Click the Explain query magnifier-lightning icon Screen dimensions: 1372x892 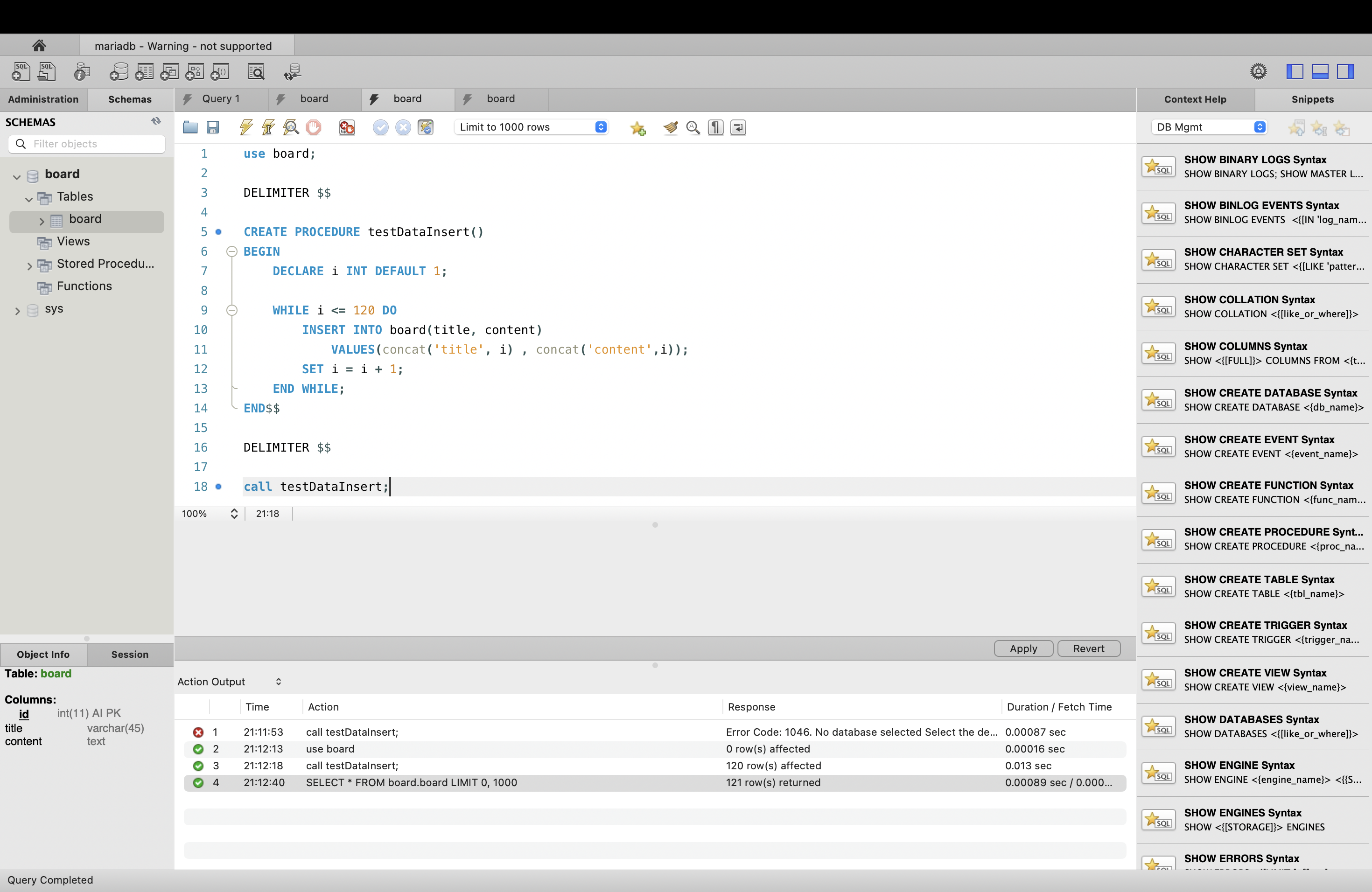tap(291, 127)
